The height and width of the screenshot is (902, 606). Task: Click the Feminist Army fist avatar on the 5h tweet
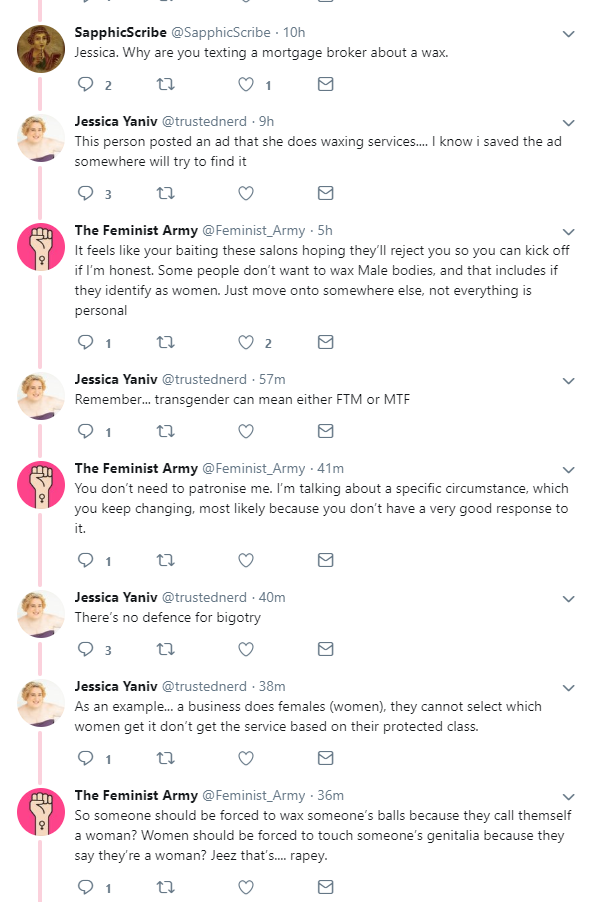(41, 247)
